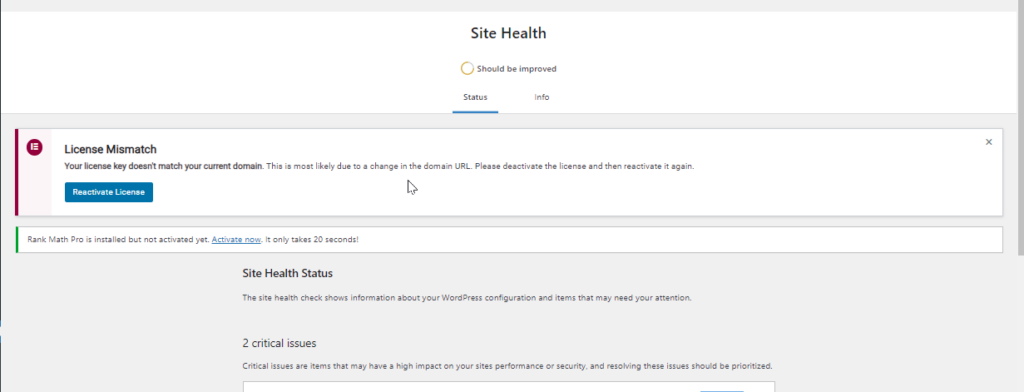Viewport: 1024px width, 392px height.
Task: Click the Elementor logo in the license notice
Action: [x=34, y=147]
